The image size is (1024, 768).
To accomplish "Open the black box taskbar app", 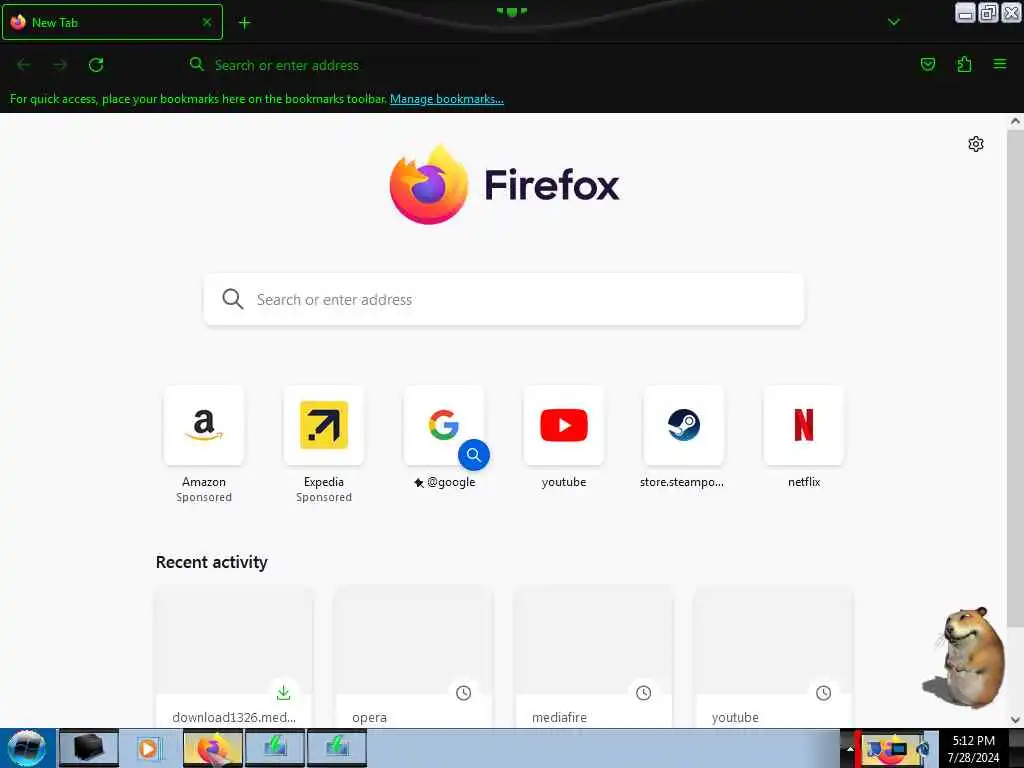I will [89, 748].
